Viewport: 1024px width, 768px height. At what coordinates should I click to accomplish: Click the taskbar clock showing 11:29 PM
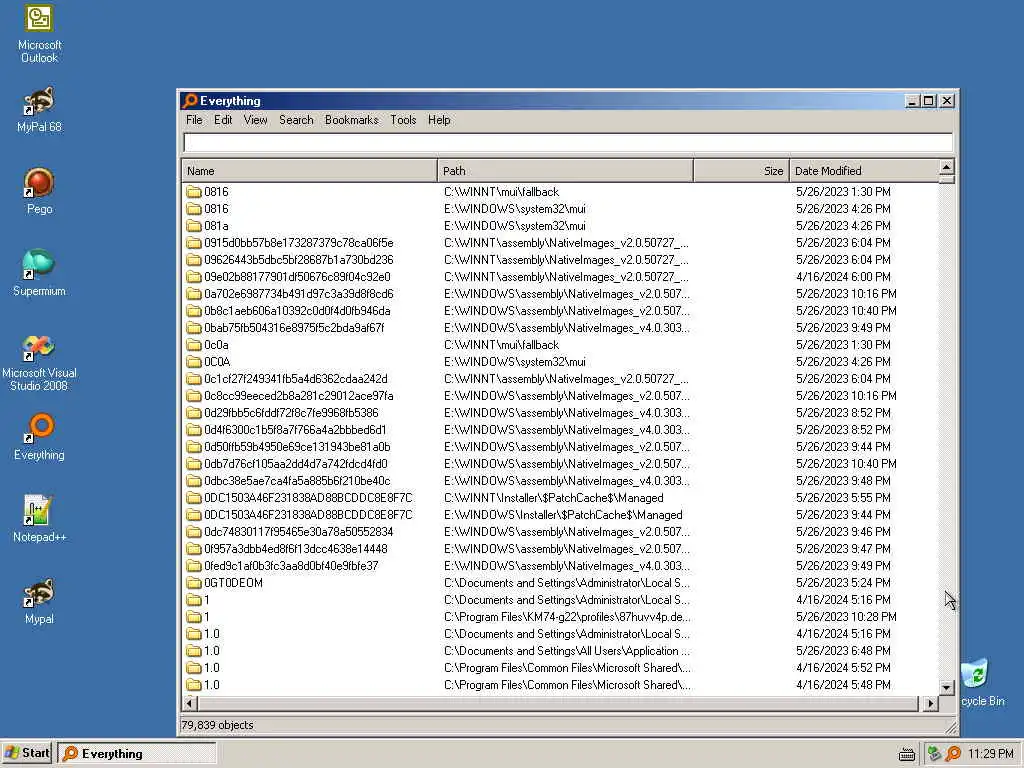click(990, 754)
